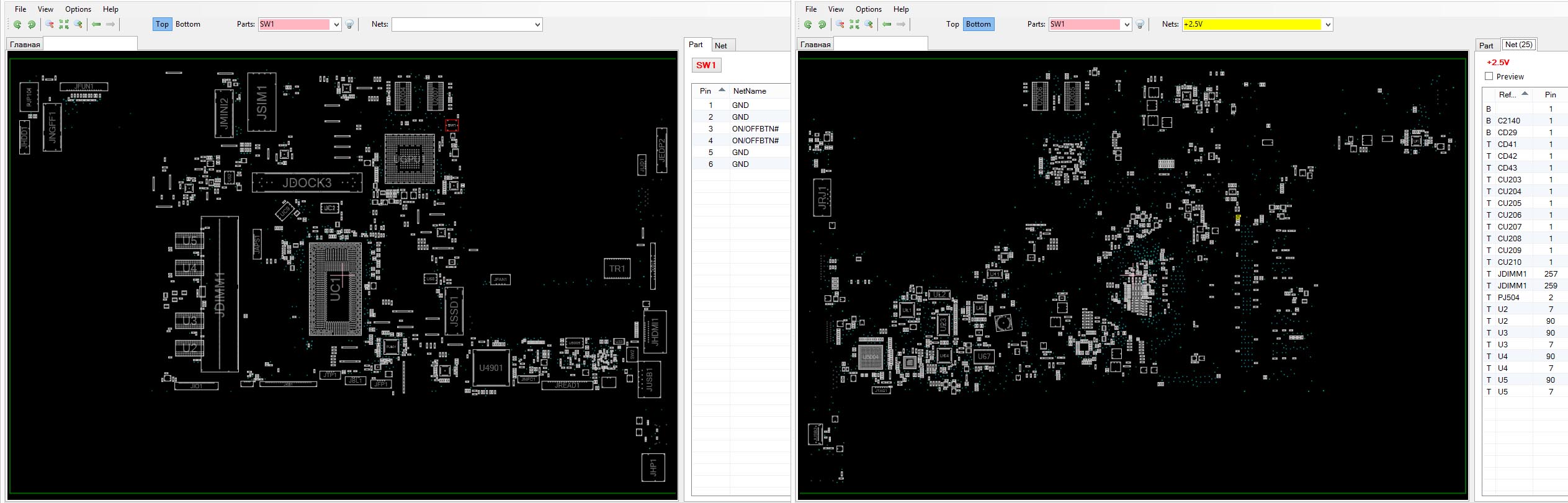1568x503 pixels.
Task: Click the red SW1 part name button
Action: (x=706, y=65)
